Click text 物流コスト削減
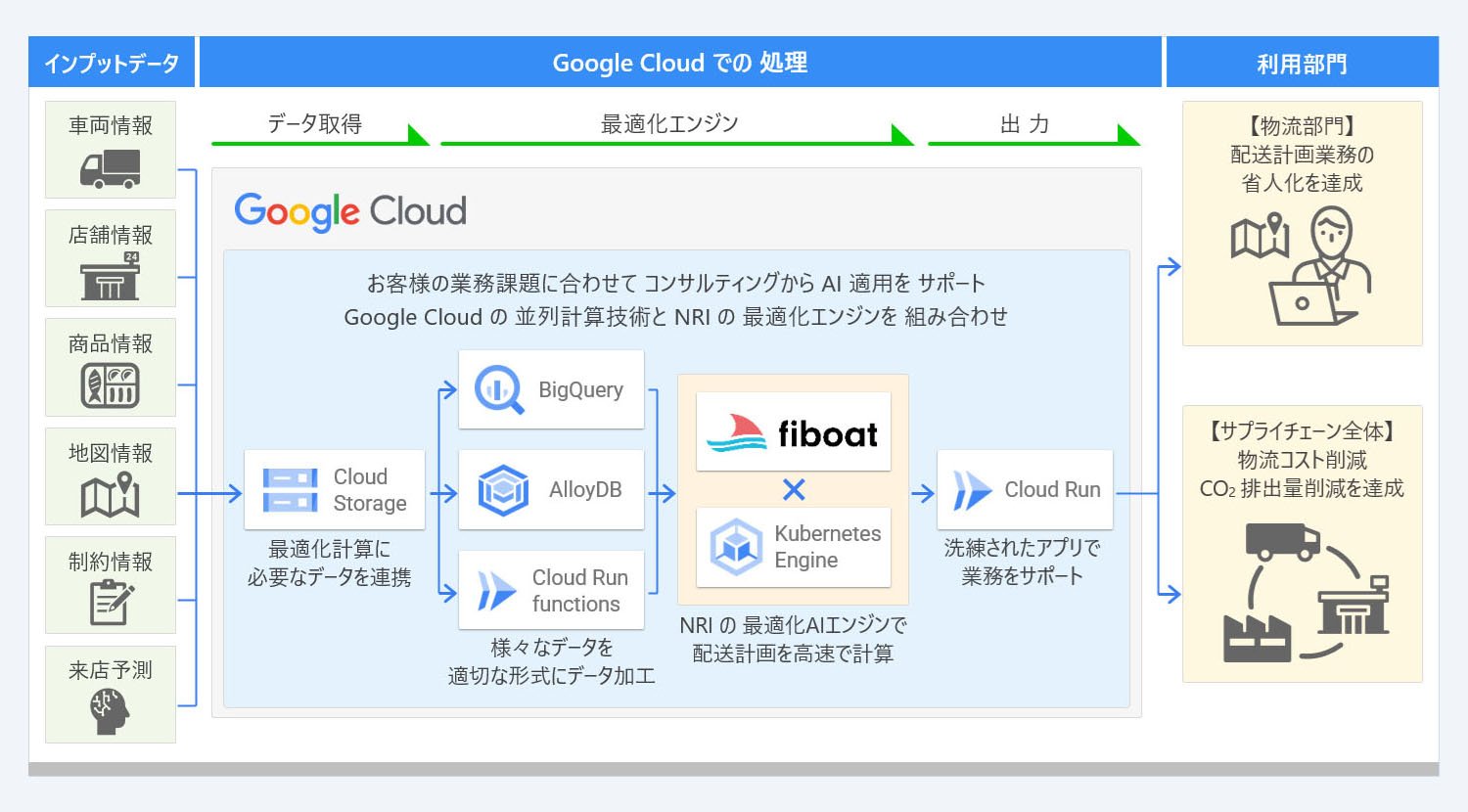 [1302, 460]
